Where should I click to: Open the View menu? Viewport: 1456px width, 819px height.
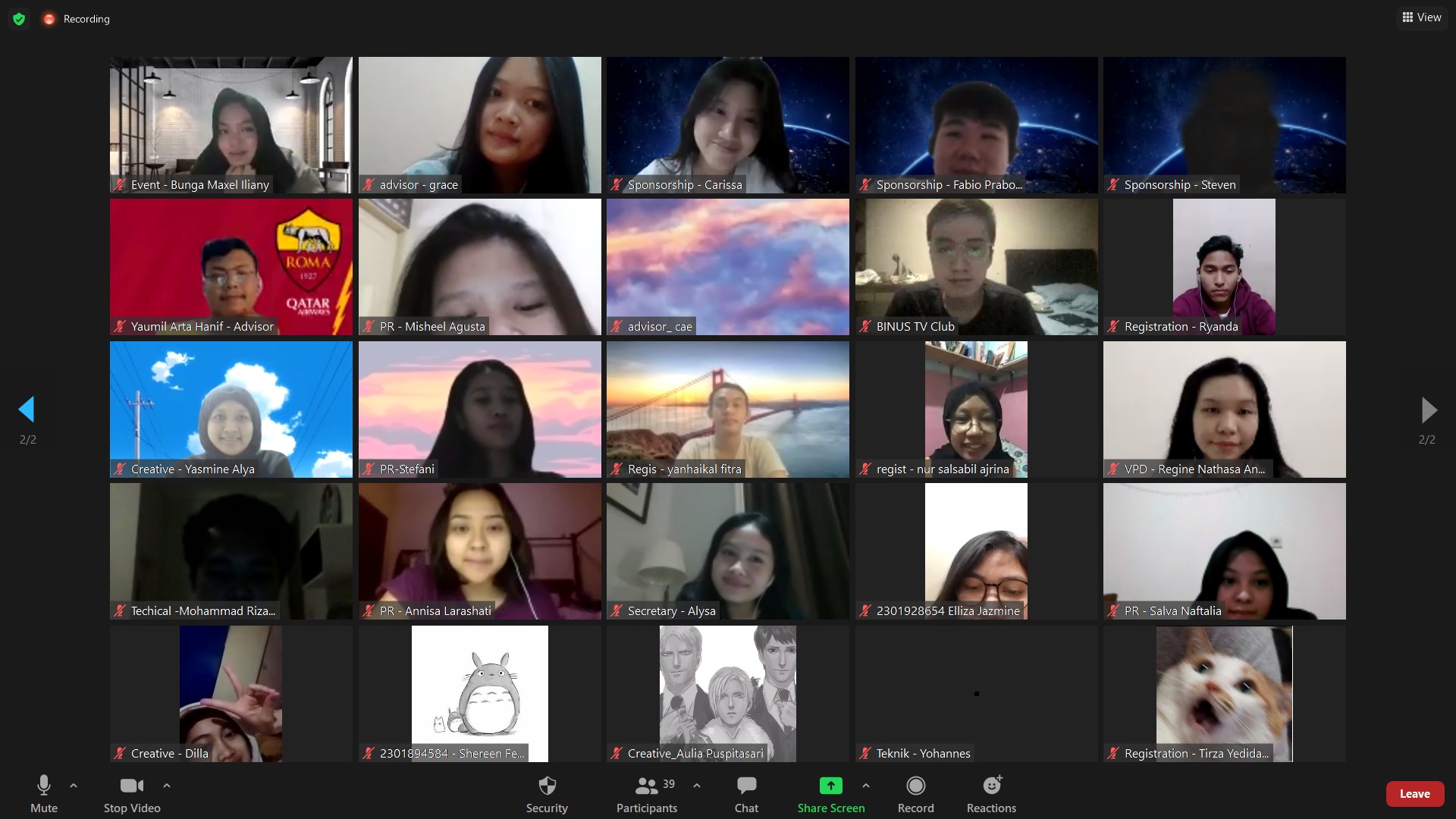point(1421,17)
